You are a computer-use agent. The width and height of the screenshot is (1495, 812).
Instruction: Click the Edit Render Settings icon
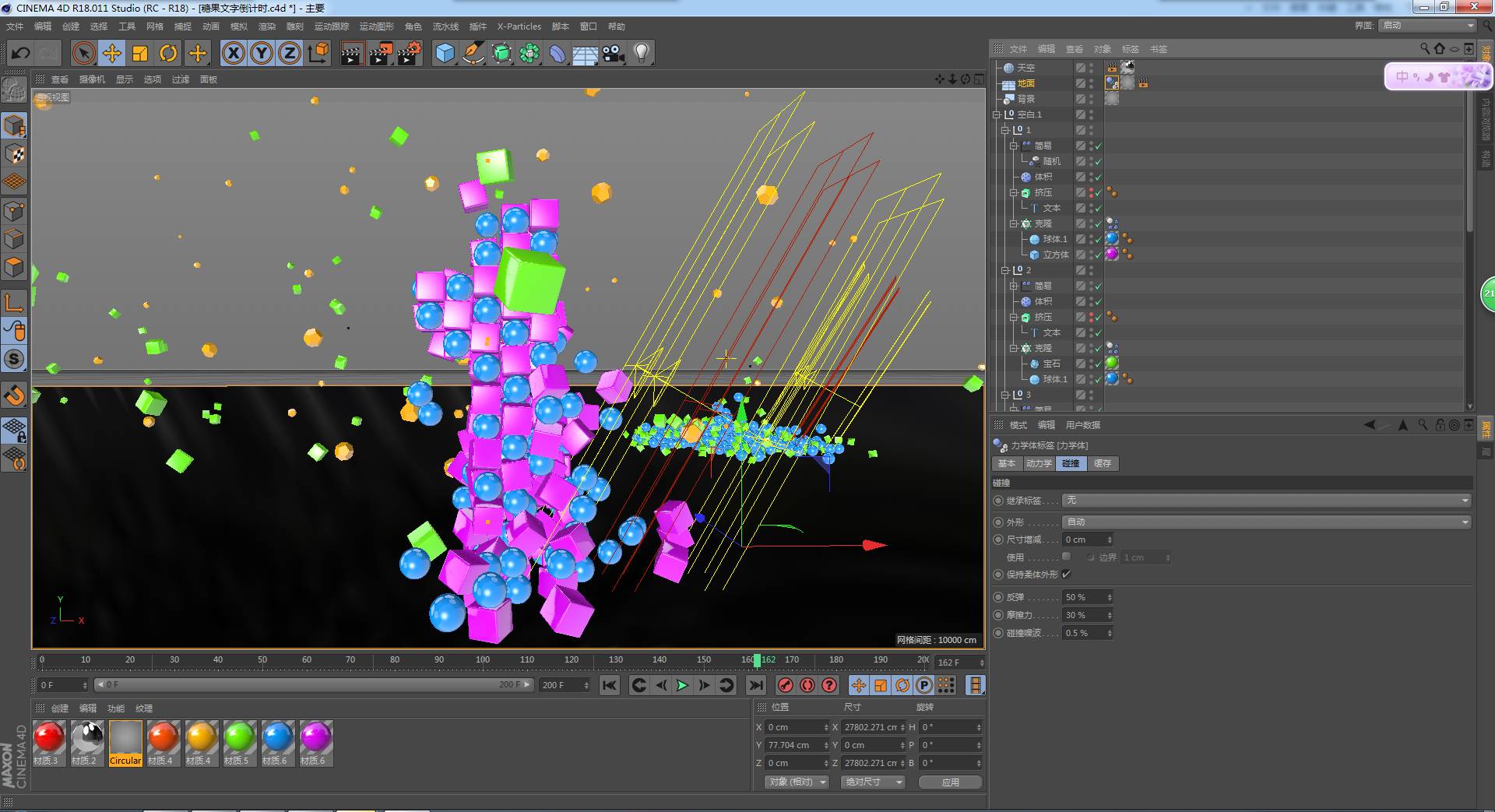pyautogui.click(x=410, y=53)
